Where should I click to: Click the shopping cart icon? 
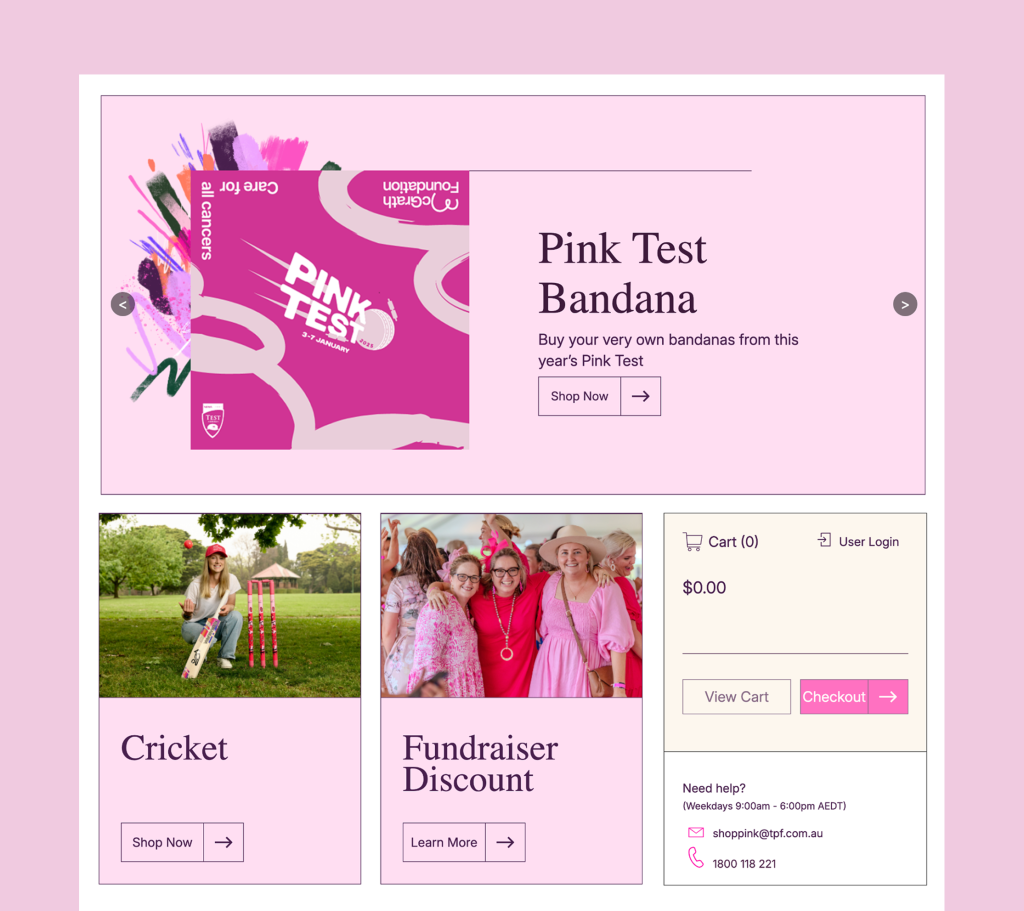[692, 541]
